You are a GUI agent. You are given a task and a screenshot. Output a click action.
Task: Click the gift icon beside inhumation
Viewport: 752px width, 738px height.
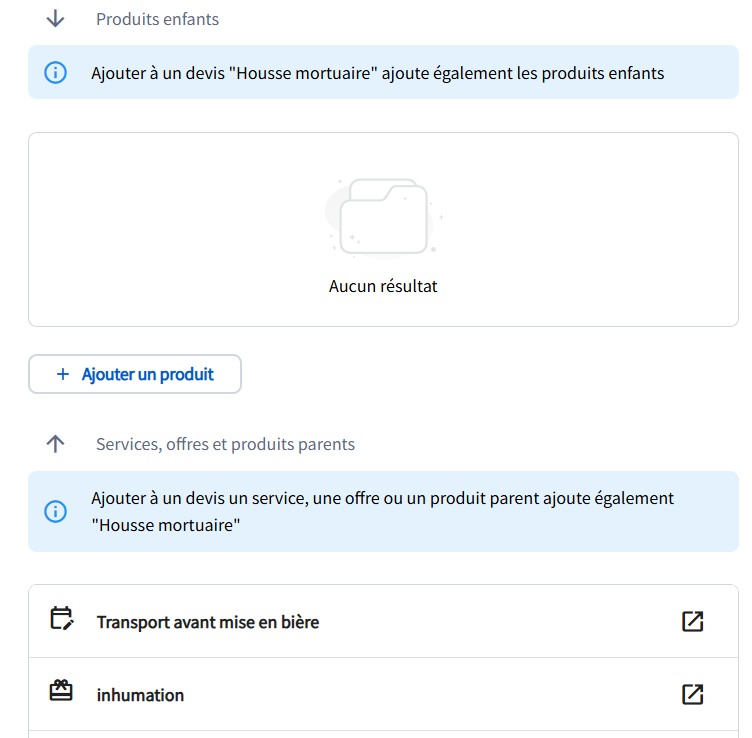coord(61,692)
